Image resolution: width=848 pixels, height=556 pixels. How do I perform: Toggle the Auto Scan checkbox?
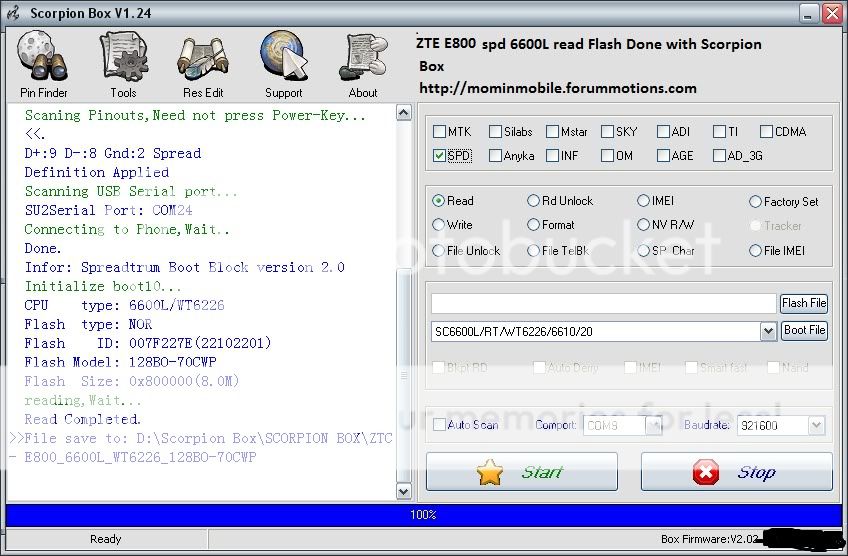tap(439, 425)
